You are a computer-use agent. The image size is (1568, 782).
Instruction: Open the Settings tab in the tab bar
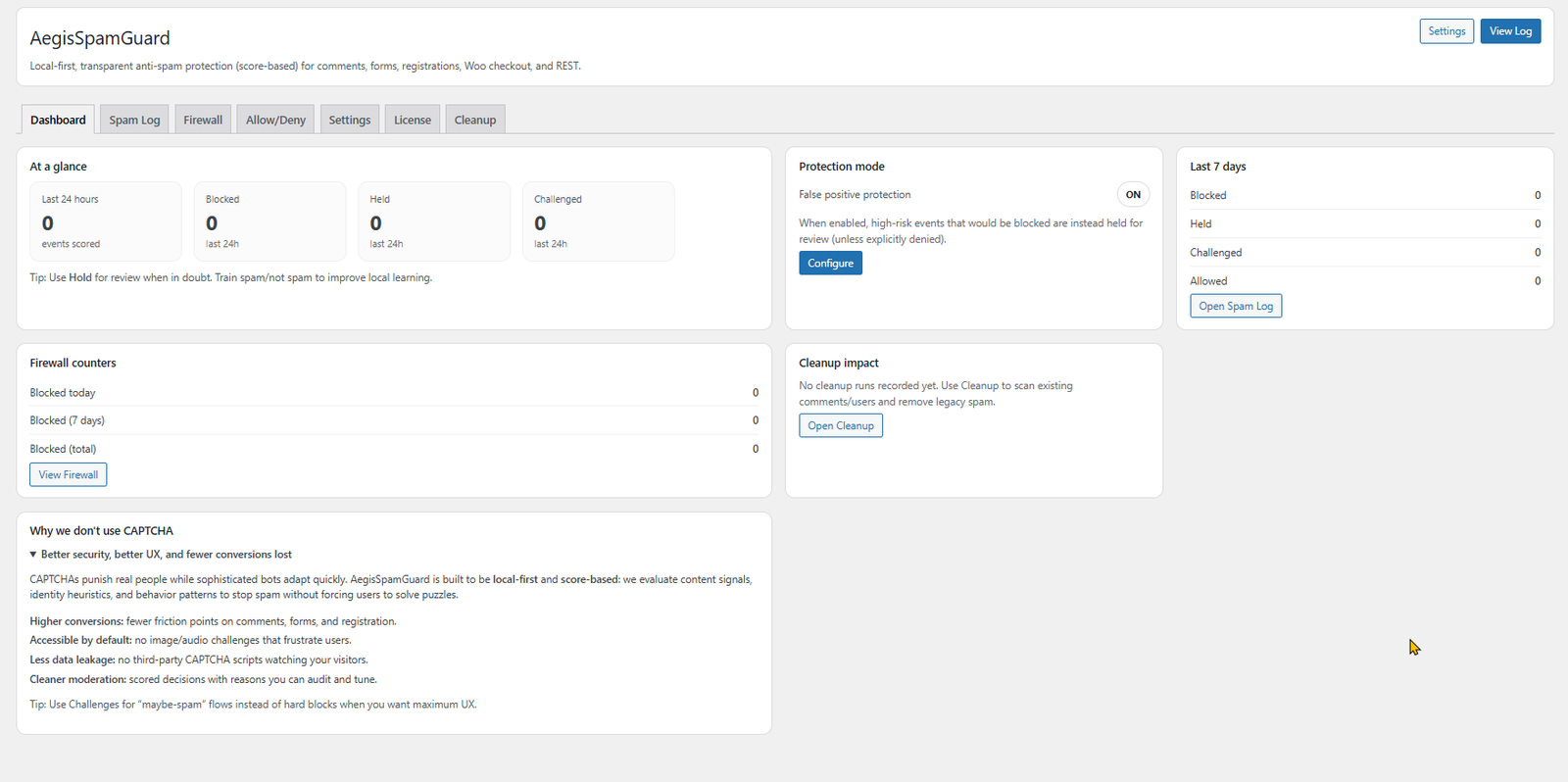click(x=350, y=120)
